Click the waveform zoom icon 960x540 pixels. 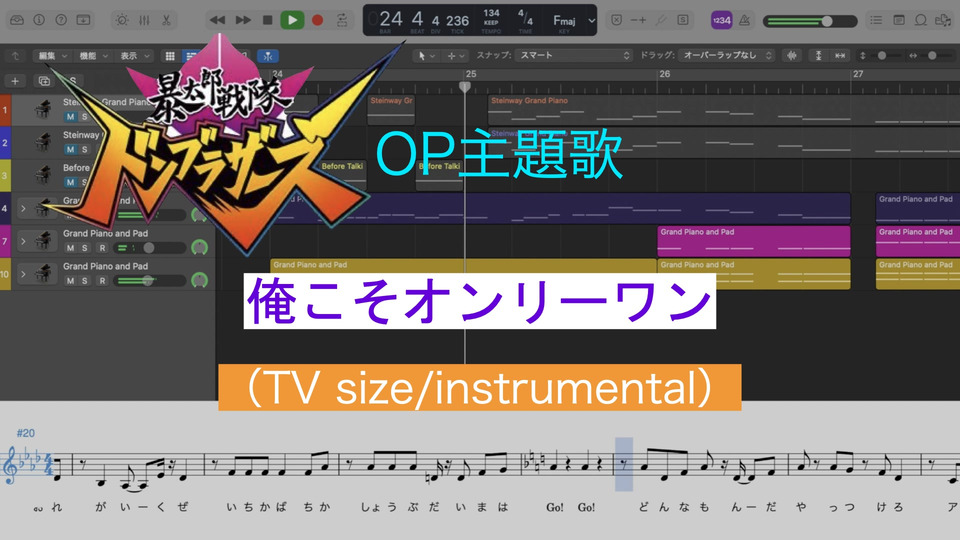(792, 56)
